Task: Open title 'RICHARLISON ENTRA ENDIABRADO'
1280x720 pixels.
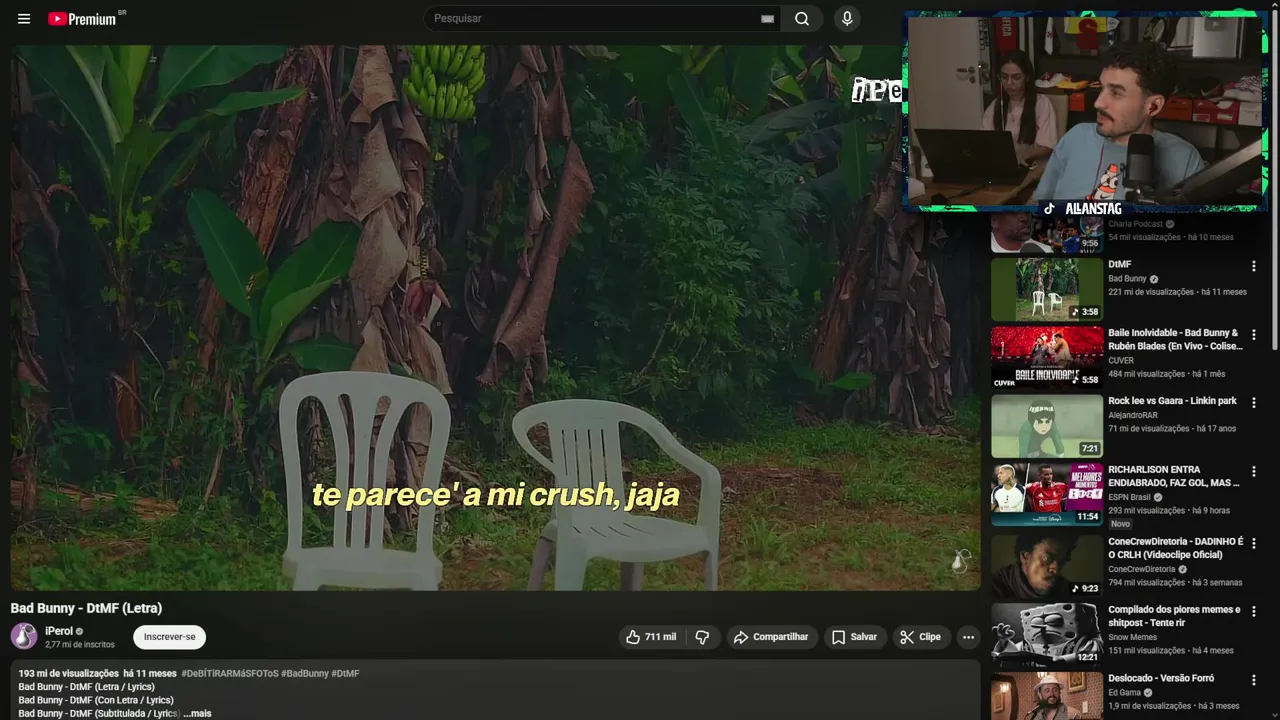Action: click(x=1174, y=476)
